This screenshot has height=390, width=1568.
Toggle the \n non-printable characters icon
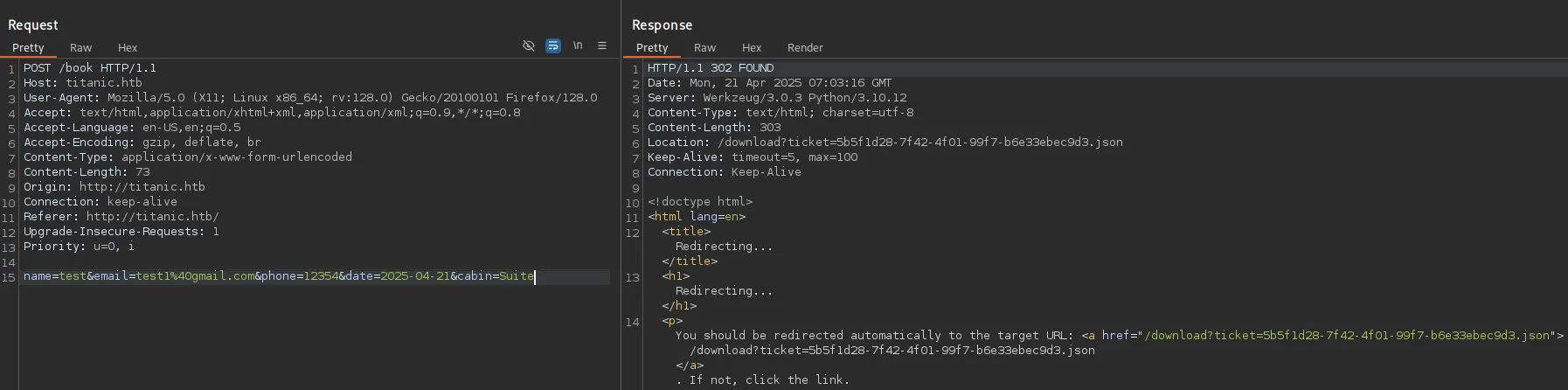click(x=578, y=45)
